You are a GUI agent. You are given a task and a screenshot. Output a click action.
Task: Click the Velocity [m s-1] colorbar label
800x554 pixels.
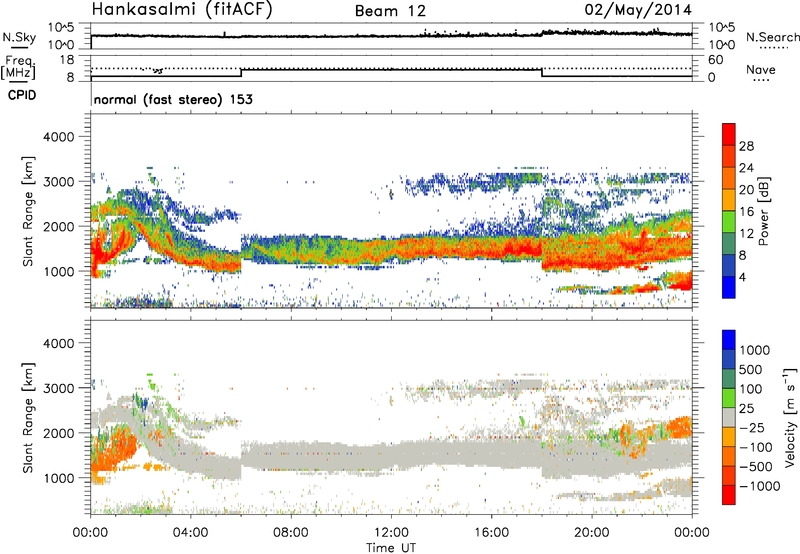pyautogui.click(x=790, y=417)
